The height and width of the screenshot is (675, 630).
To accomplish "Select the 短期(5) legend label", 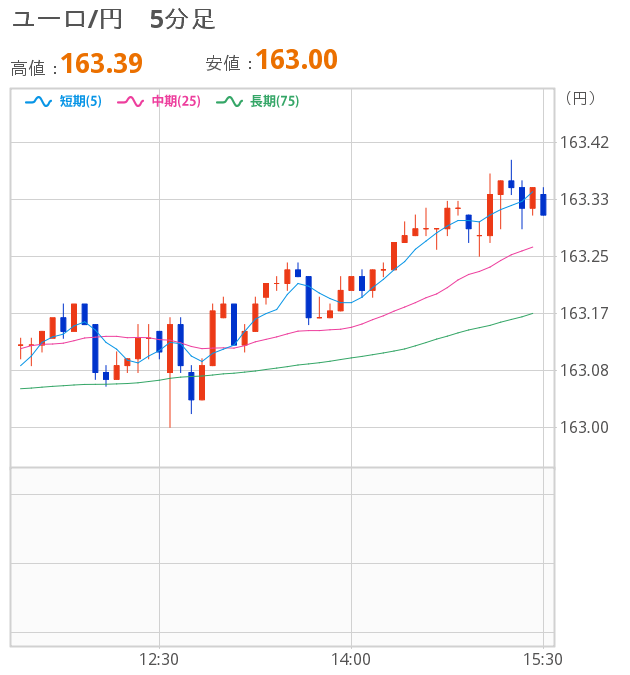I will [81, 101].
